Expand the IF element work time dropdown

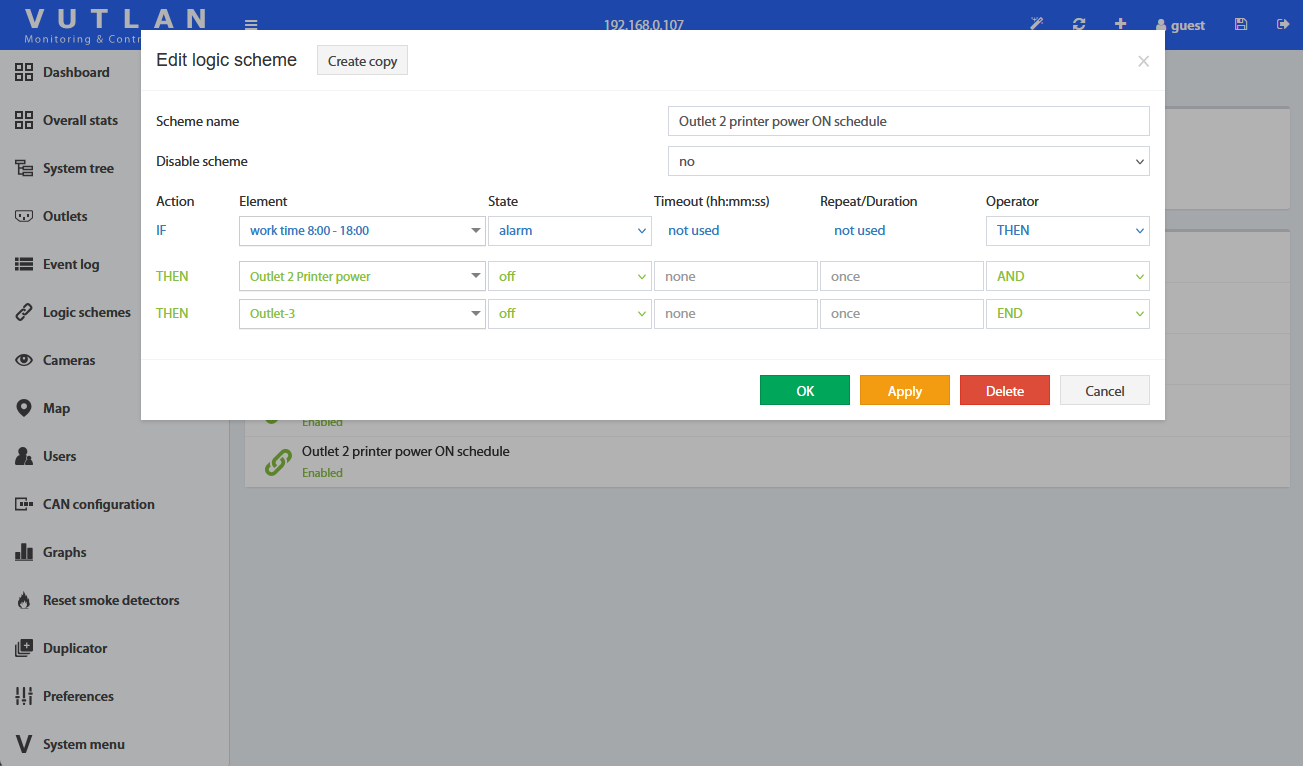click(x=362, y=231)
